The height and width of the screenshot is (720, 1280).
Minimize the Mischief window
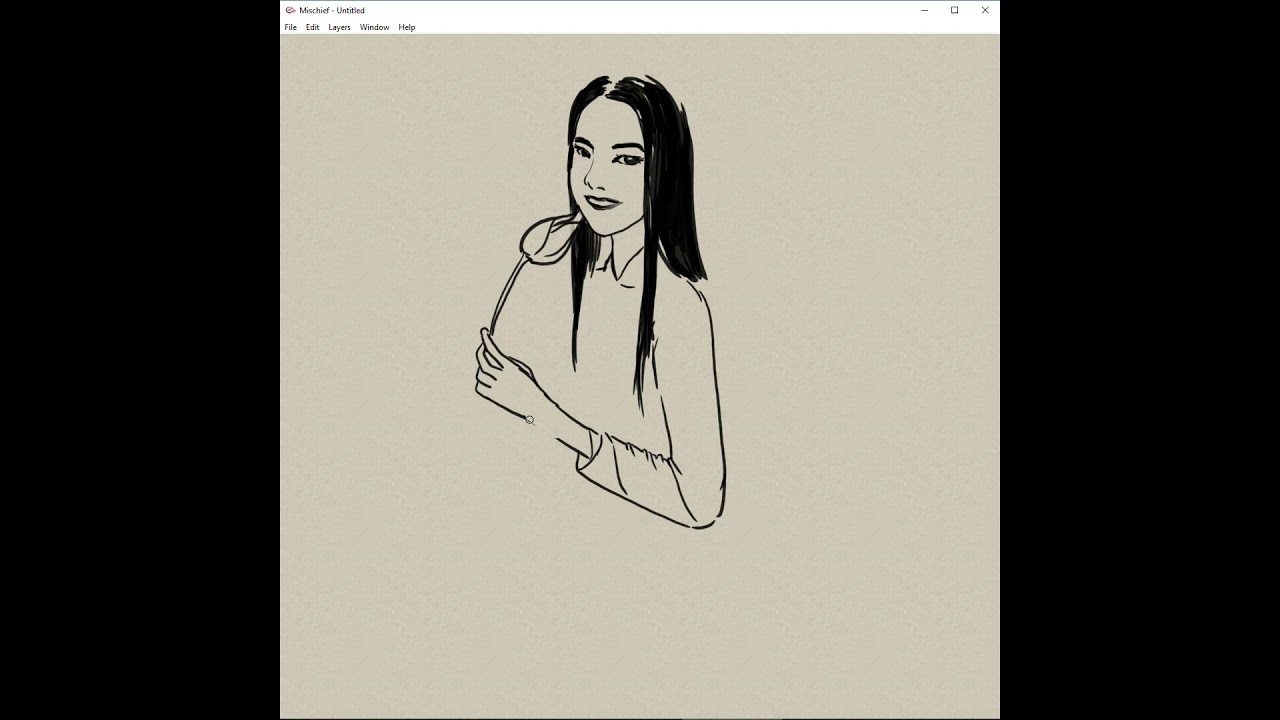tap(922, 10)
